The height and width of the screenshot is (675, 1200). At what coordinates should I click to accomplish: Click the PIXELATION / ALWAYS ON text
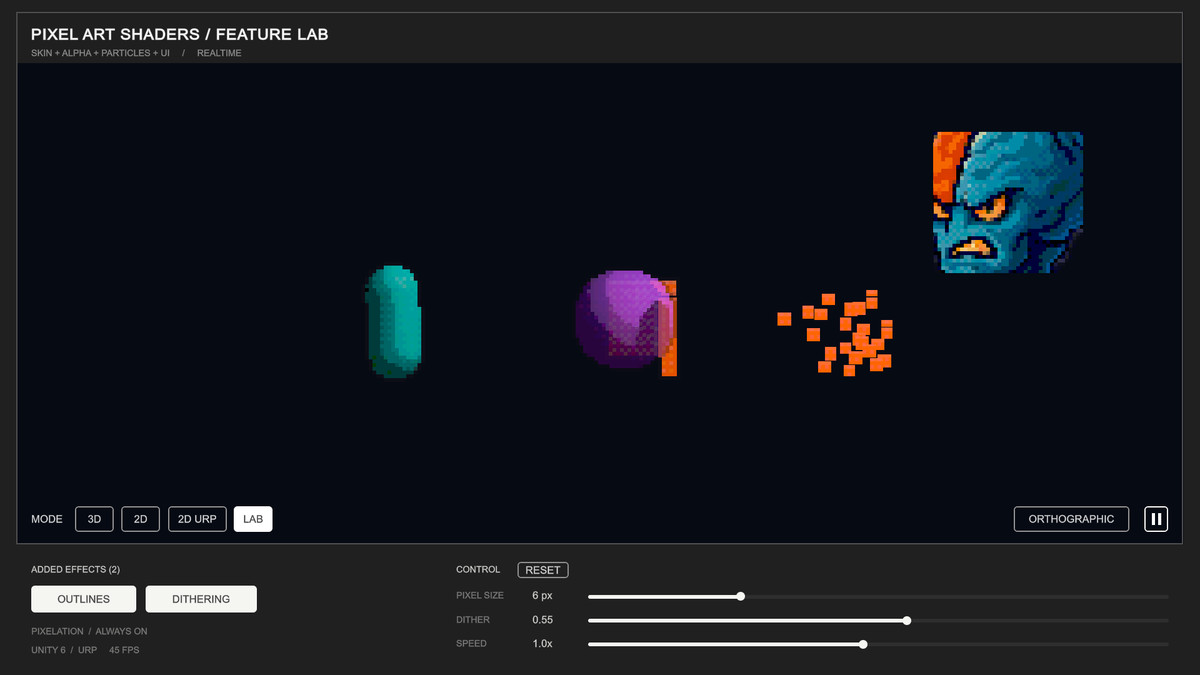89,632
